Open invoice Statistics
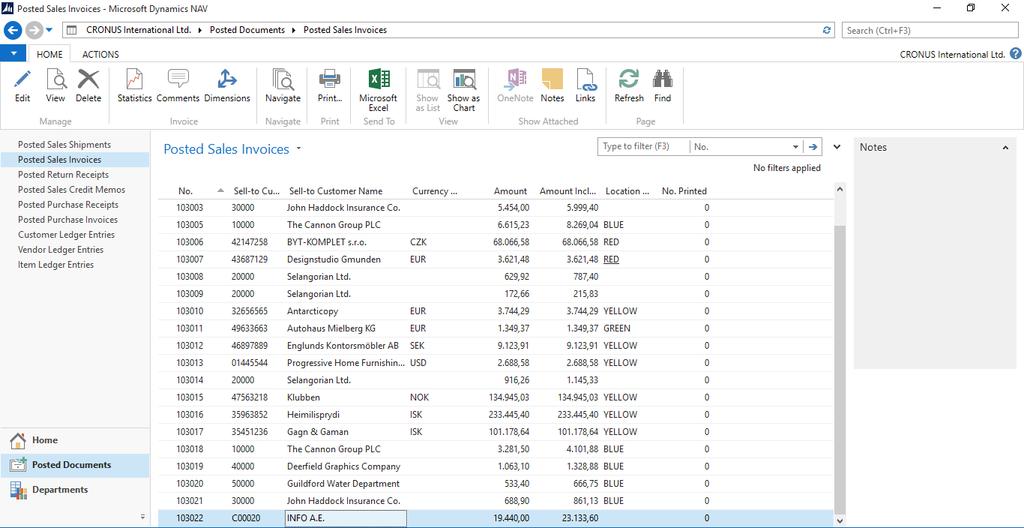The image size is (1024, 528). click(x=135, y=86)
